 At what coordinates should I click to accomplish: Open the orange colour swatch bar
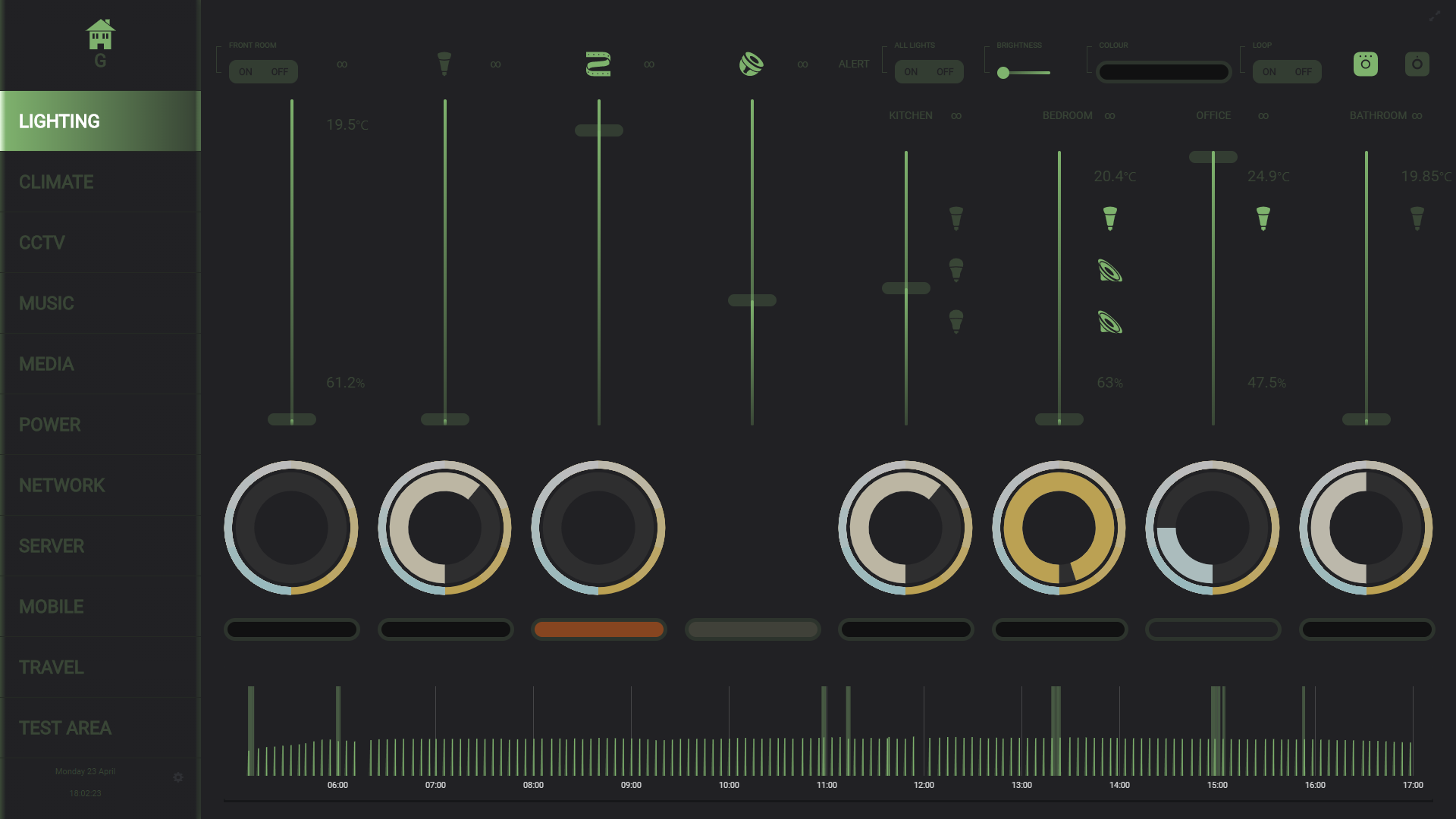click(x=598, y=629)
